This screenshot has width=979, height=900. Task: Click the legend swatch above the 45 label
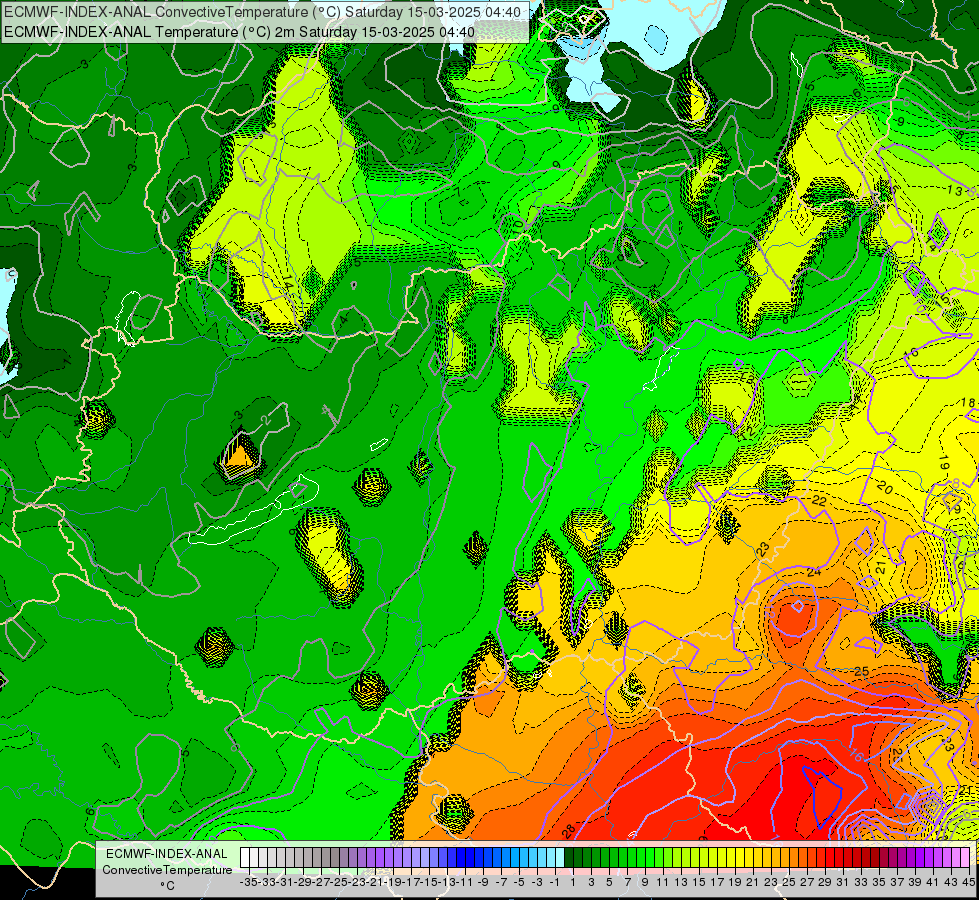(965, 857)
